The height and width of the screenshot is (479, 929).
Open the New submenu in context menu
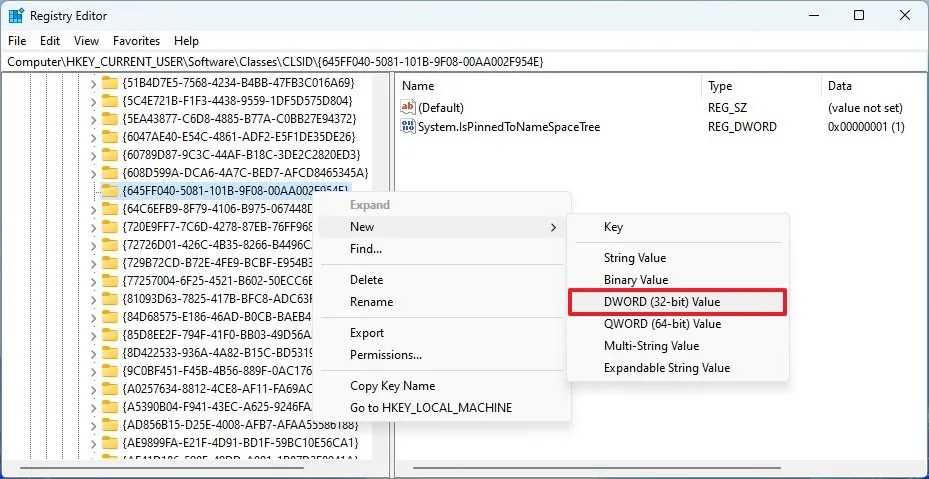(x=441, y=226)
